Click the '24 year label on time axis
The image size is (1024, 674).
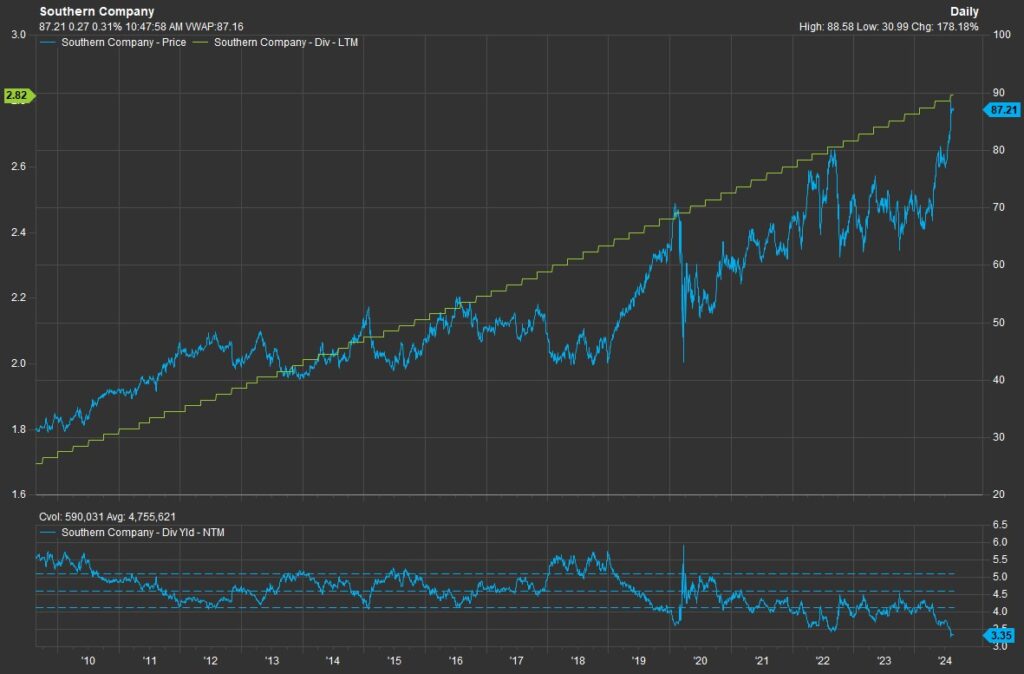click(x=945, y=660)
